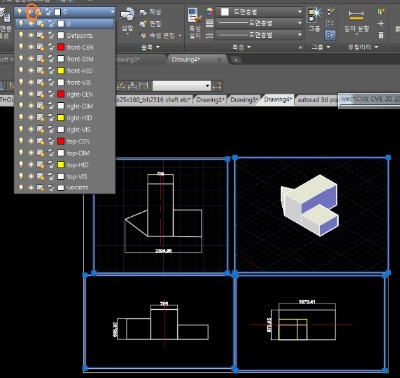This screenshot has width=400, height=378.
Task: Click the lock icon on the VPORTS layer row
Action: (51, 188)
